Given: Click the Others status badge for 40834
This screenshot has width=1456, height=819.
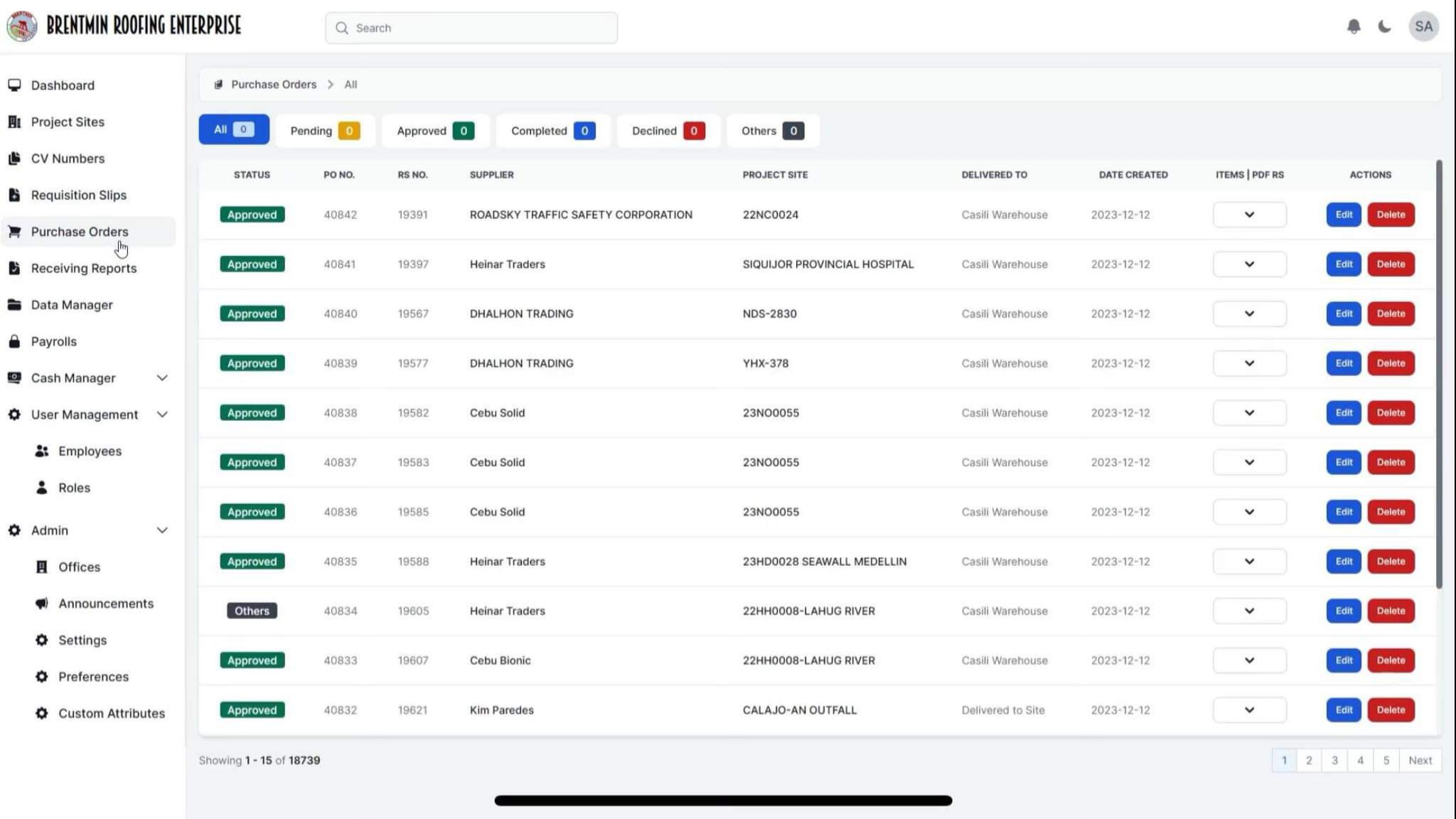Looking at the screenshot, I should click(252, 611).
